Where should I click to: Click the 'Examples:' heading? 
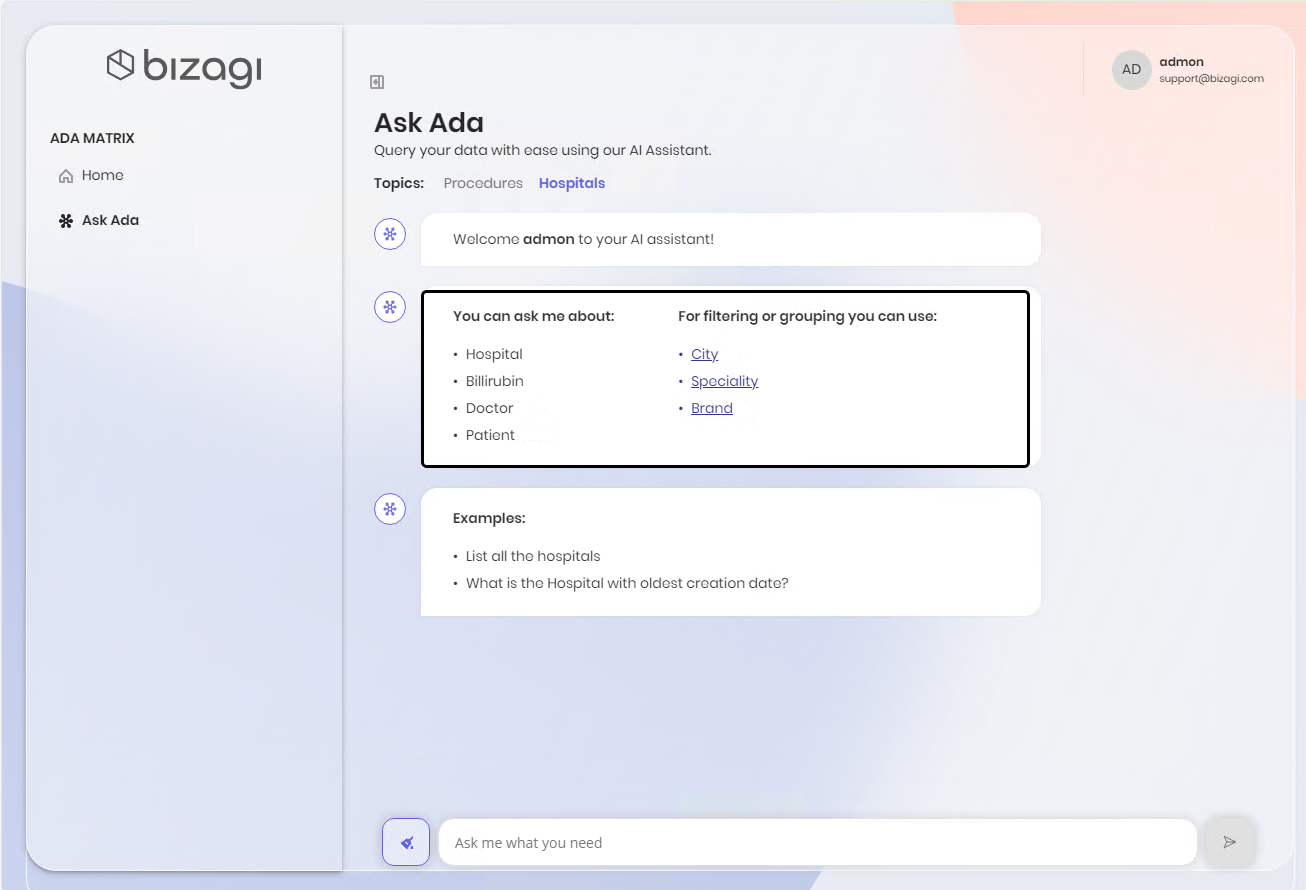click(489, 519)
